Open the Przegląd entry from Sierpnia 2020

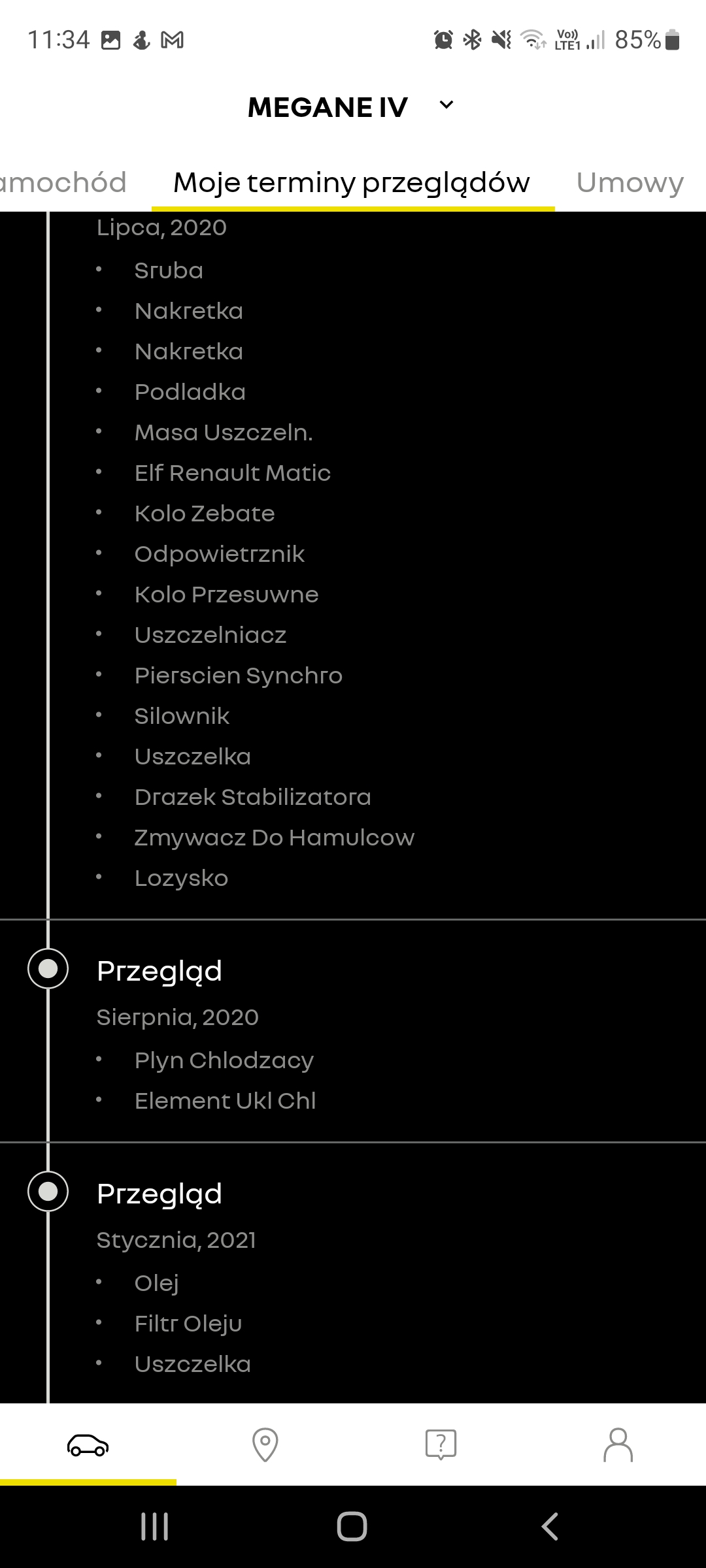coord(160,971)
